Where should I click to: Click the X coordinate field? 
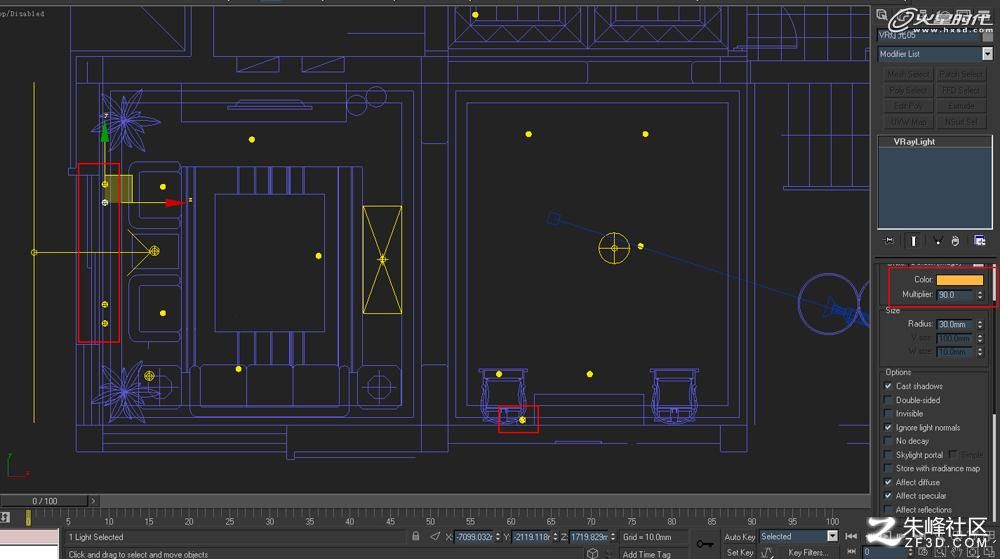[x=474, y=537]
